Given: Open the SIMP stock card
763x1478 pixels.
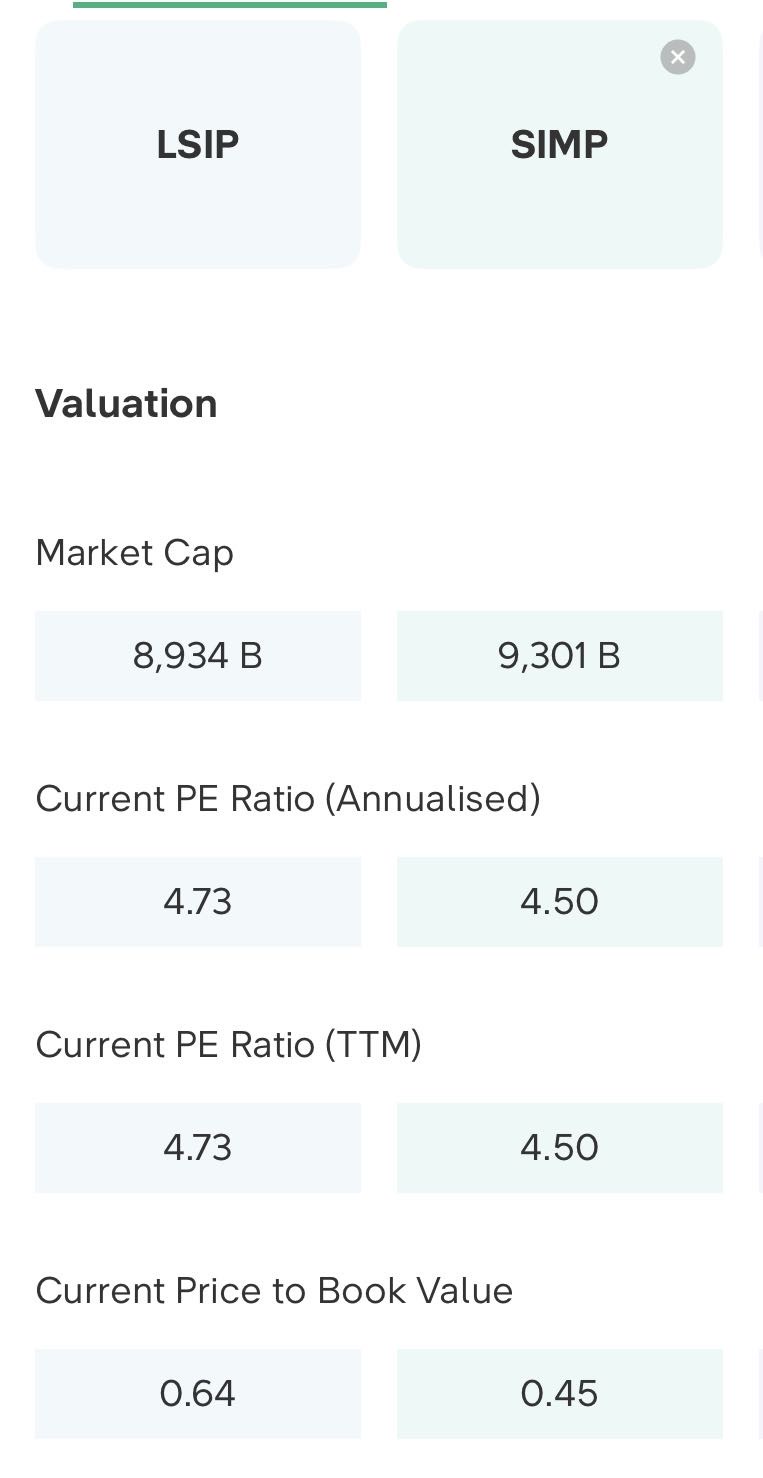Looking at the screenshot, I should click(x=559, y=144).
